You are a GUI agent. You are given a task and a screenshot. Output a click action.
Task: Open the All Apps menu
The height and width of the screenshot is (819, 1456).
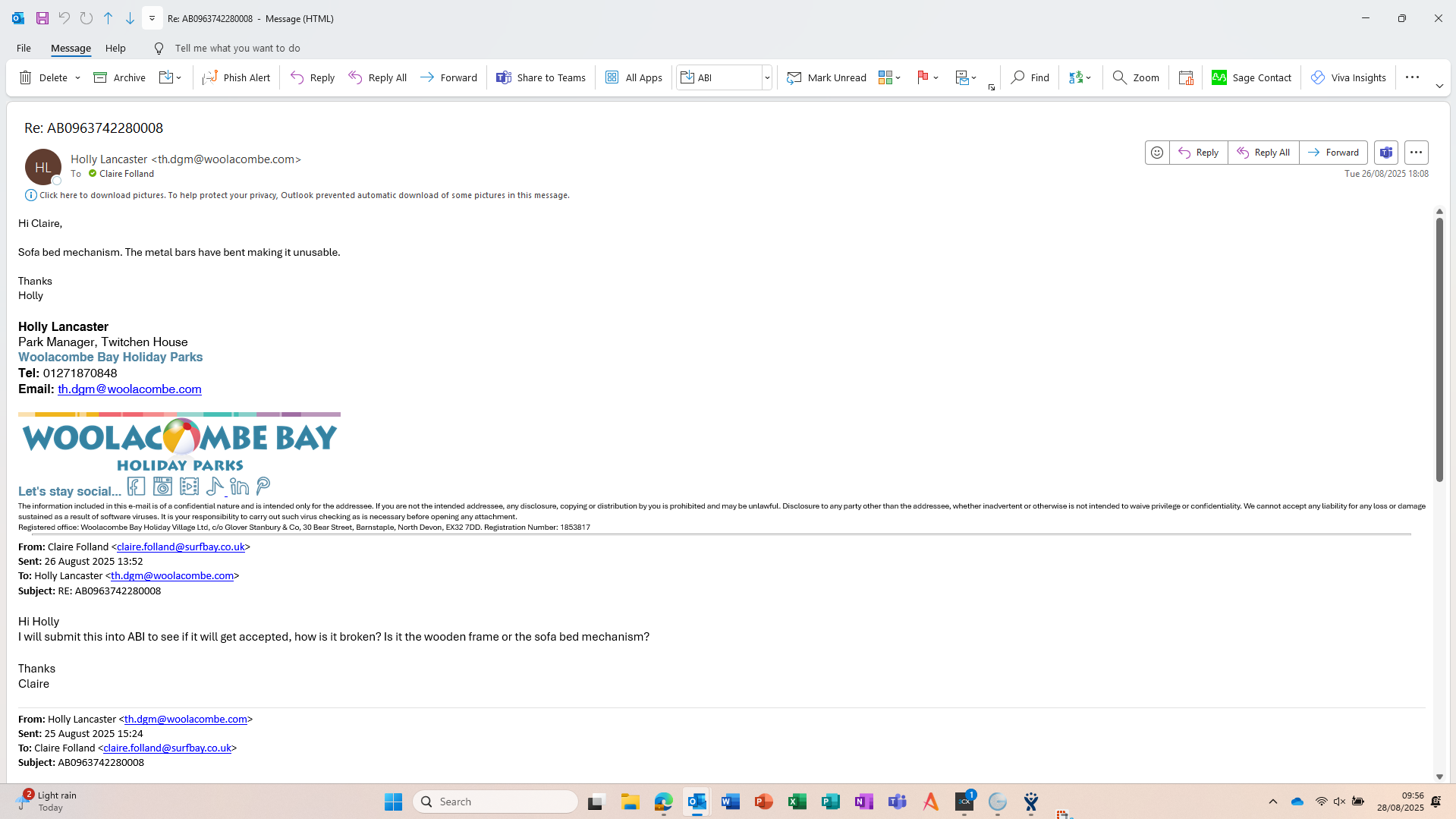tap(634, 77)
